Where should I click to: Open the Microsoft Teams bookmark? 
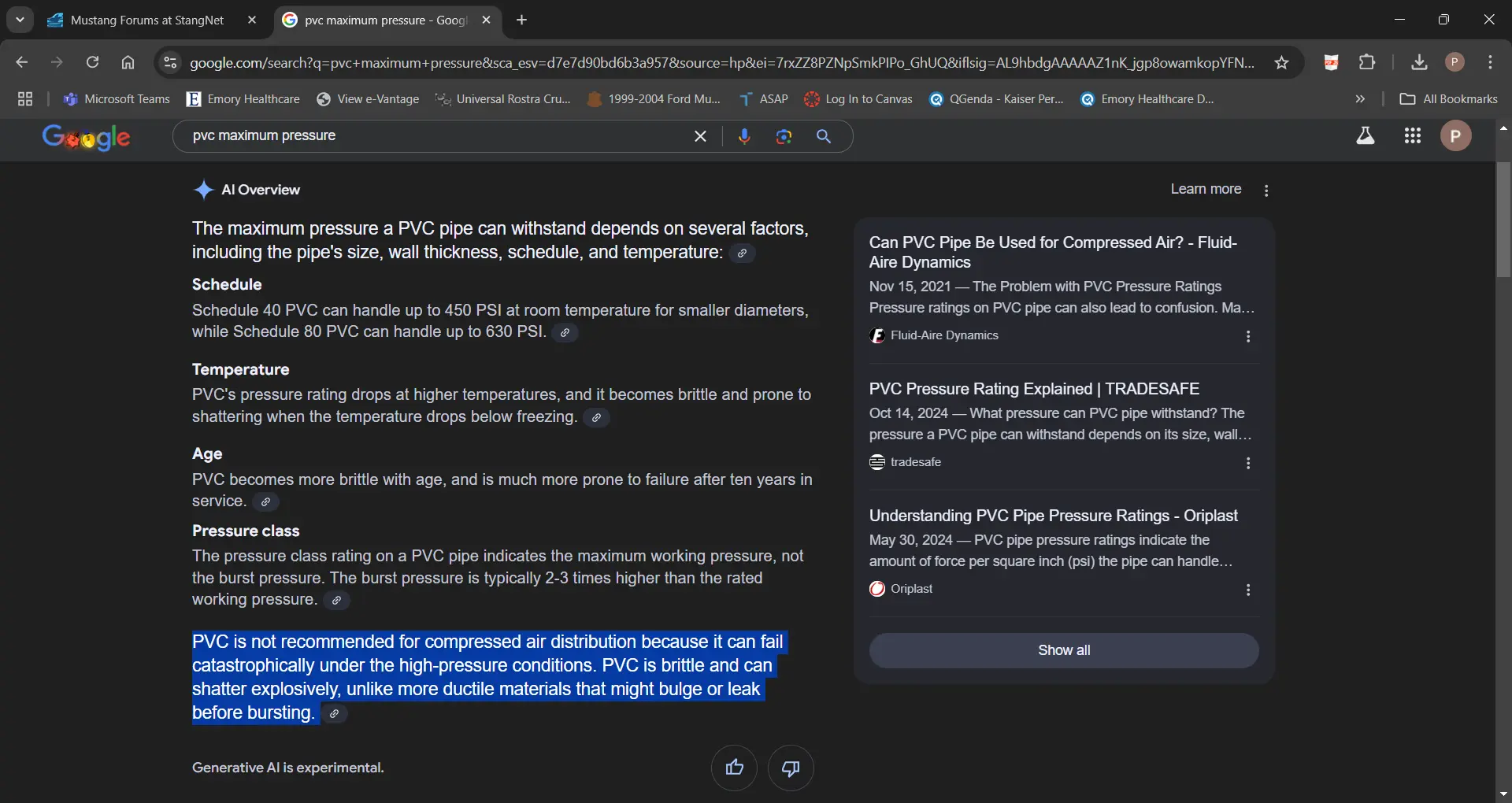pyautogui.click(x=117, y=98)
